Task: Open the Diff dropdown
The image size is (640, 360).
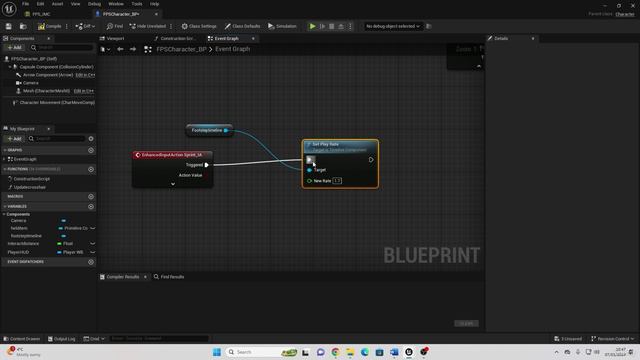Action: (x=85, y=26)
